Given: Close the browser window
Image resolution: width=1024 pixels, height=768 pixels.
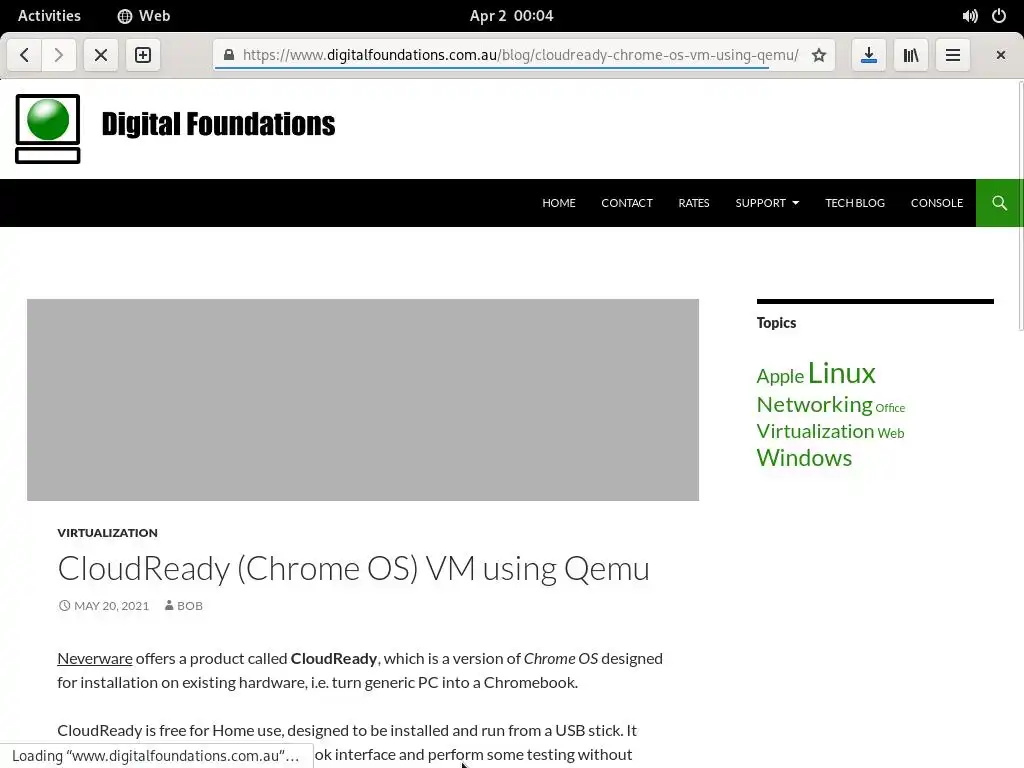Looking at the screenshot, I should [1000, 55].
